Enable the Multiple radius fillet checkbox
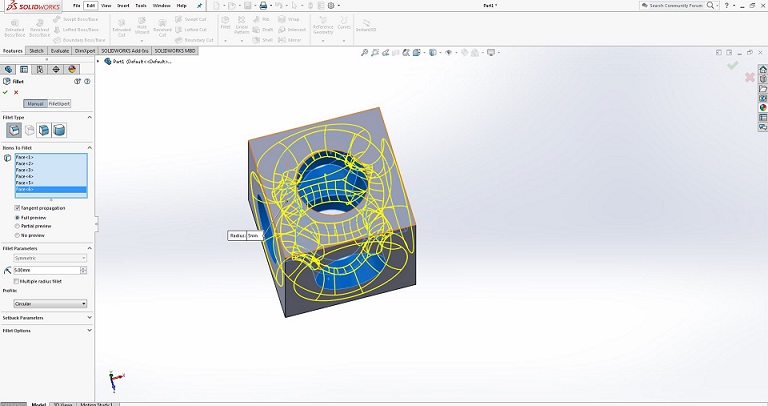Image resolution: width=768 pixels, height=406 pixels. click(x=16, y=282)
